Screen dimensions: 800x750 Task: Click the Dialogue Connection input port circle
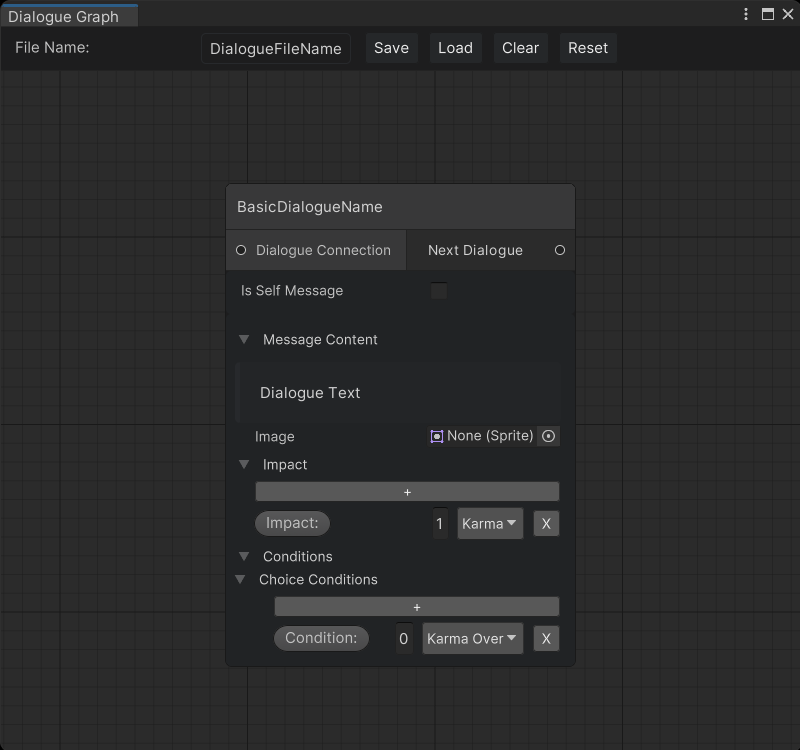tap(241, 250)
